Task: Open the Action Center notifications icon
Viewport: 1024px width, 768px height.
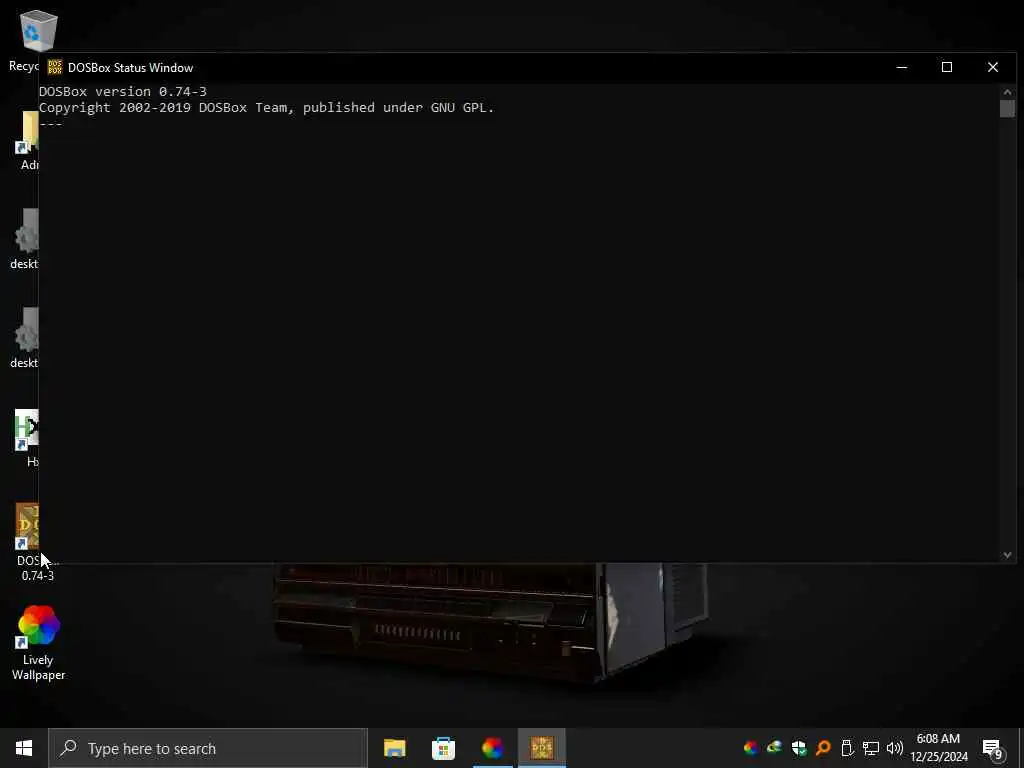Action: (x=993, y=748)
